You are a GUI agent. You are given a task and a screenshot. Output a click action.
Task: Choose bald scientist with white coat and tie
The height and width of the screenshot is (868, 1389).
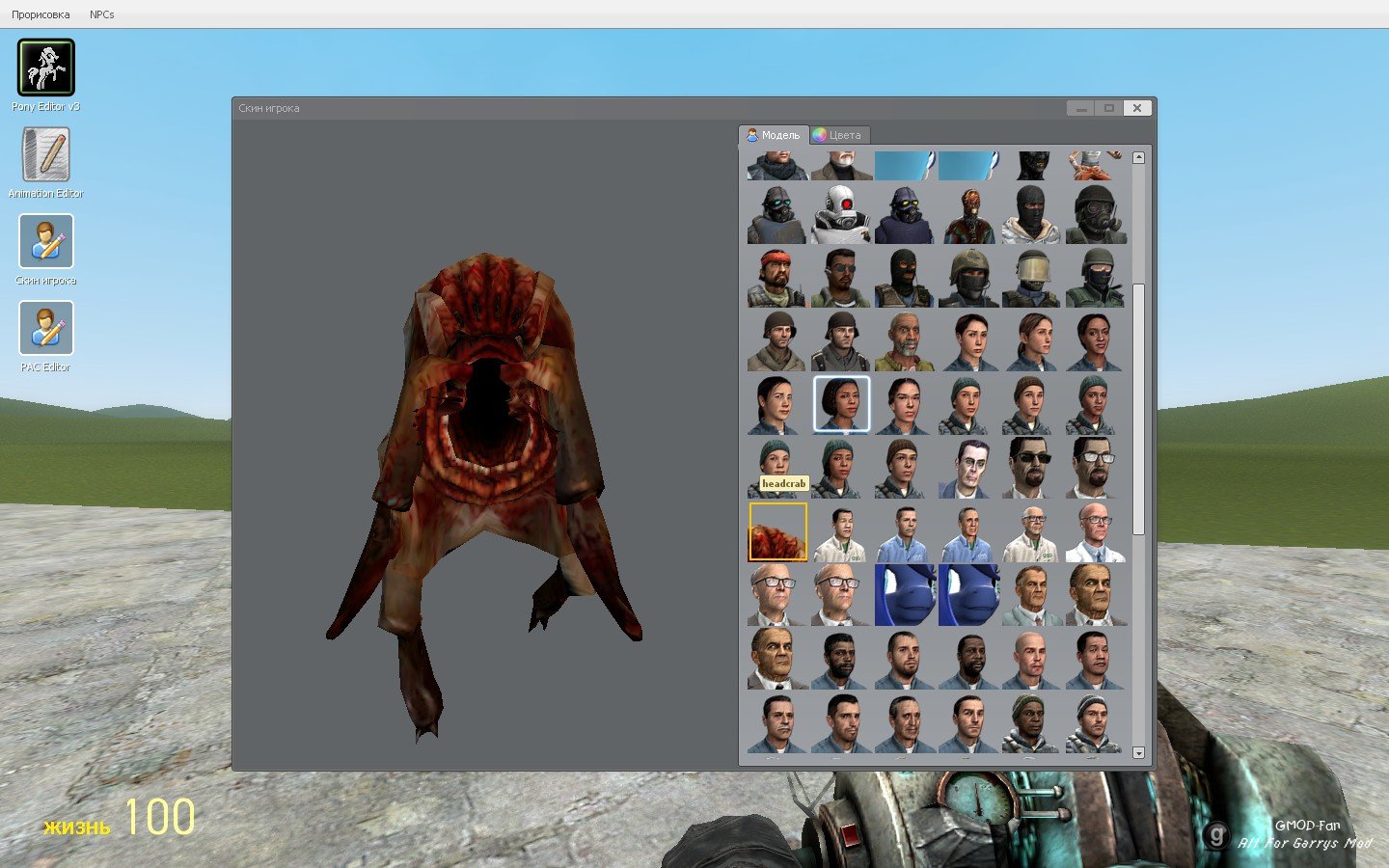[x=1096, y=532]
